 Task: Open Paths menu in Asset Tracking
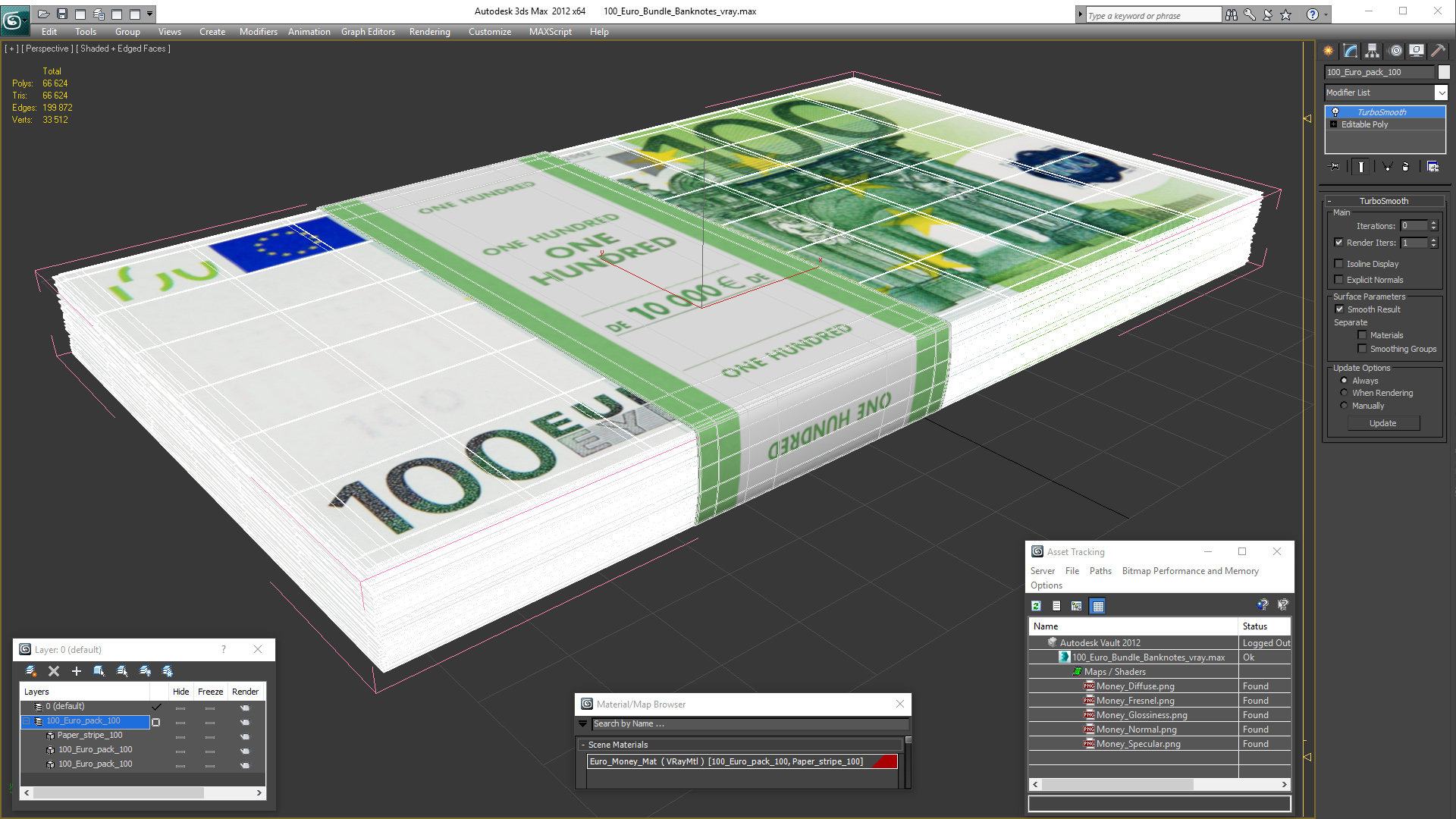[1100, 571]
